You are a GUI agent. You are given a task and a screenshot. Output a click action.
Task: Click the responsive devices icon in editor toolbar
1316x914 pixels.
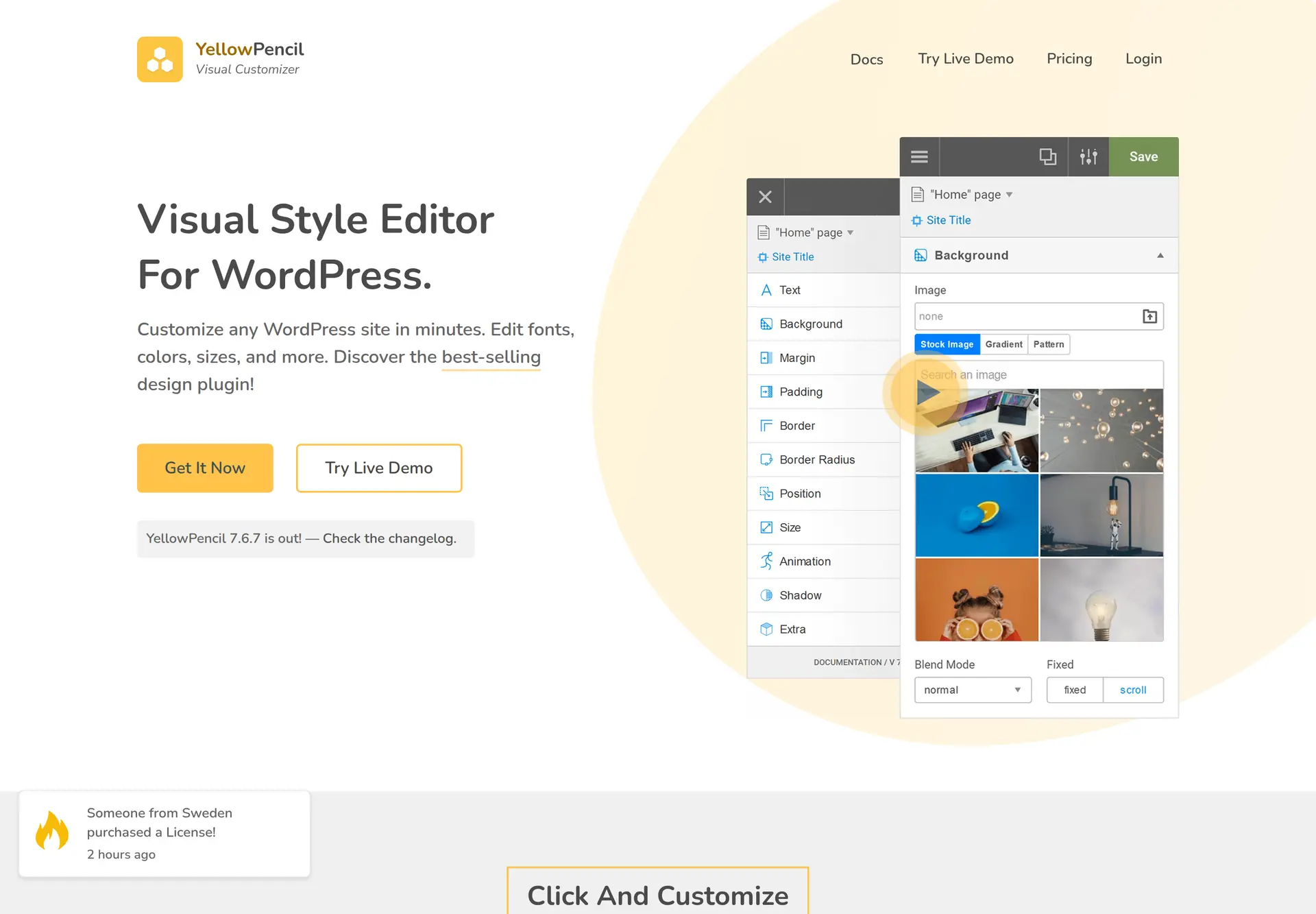point(1047,157)
